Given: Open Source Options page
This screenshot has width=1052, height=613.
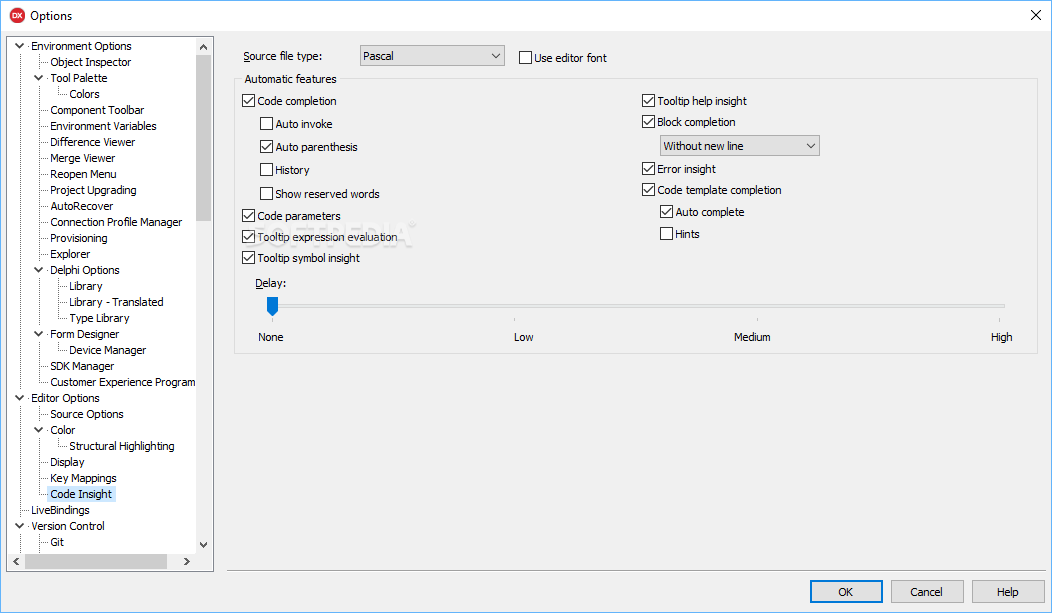Looking at the screenshot, I should tap(87, 414).
